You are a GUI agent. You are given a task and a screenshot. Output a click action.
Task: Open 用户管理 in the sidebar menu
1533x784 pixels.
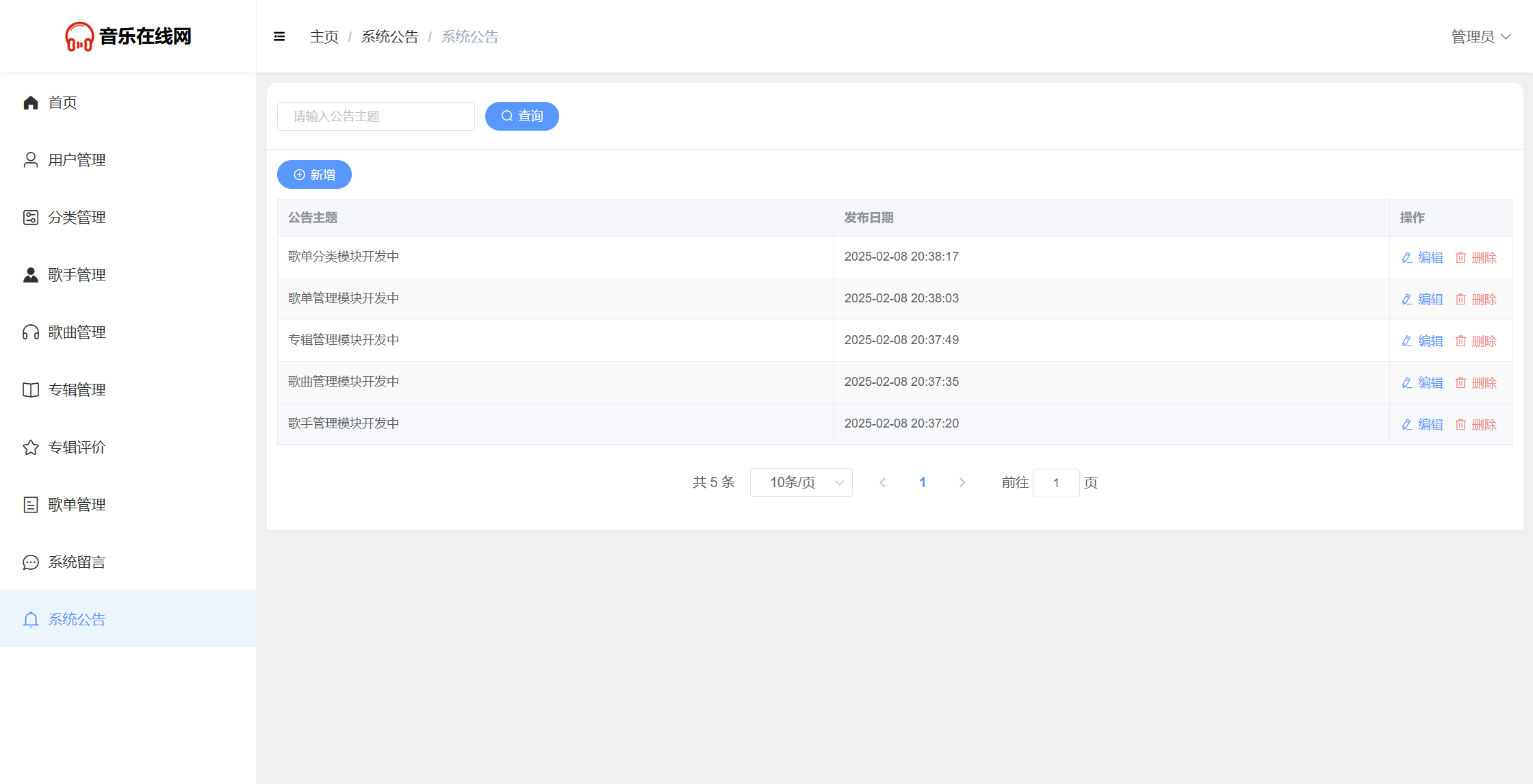[x=77, y=160]
